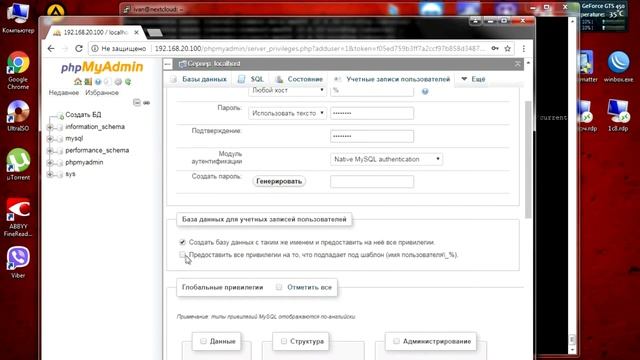
Task: Uncheck create database with same name checkbox
Action: pos(182,242)
